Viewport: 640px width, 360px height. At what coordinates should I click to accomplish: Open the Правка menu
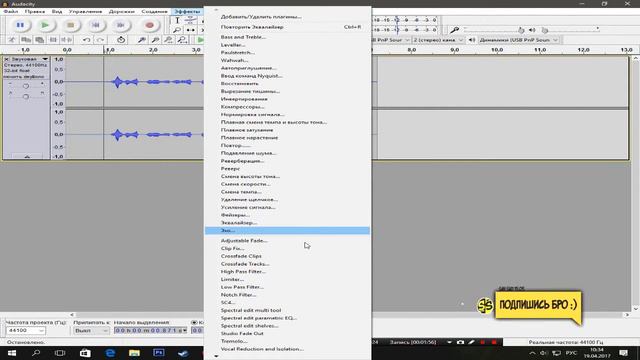[35, 11]
